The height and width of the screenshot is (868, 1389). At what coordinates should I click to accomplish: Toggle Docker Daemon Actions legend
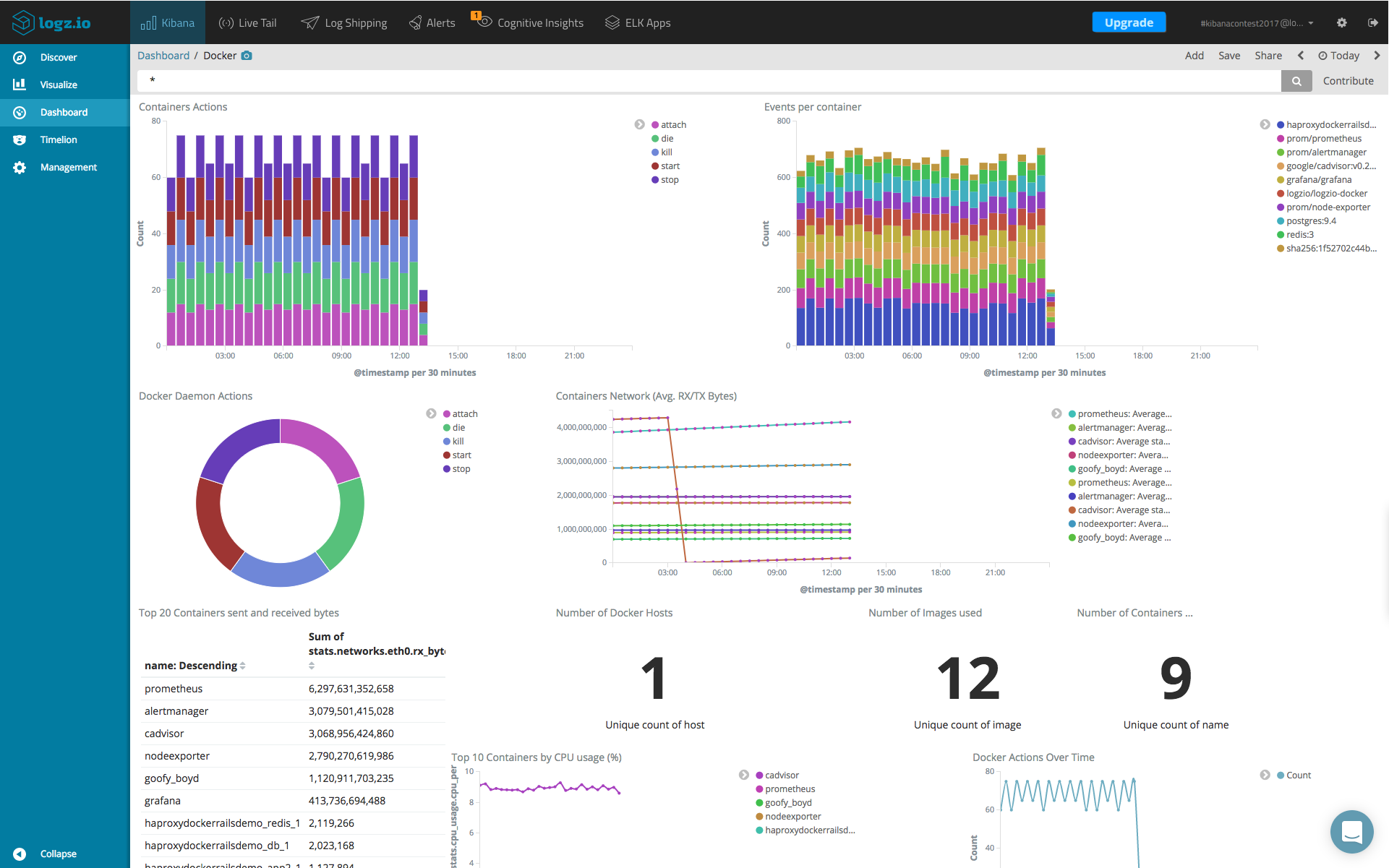431,413
